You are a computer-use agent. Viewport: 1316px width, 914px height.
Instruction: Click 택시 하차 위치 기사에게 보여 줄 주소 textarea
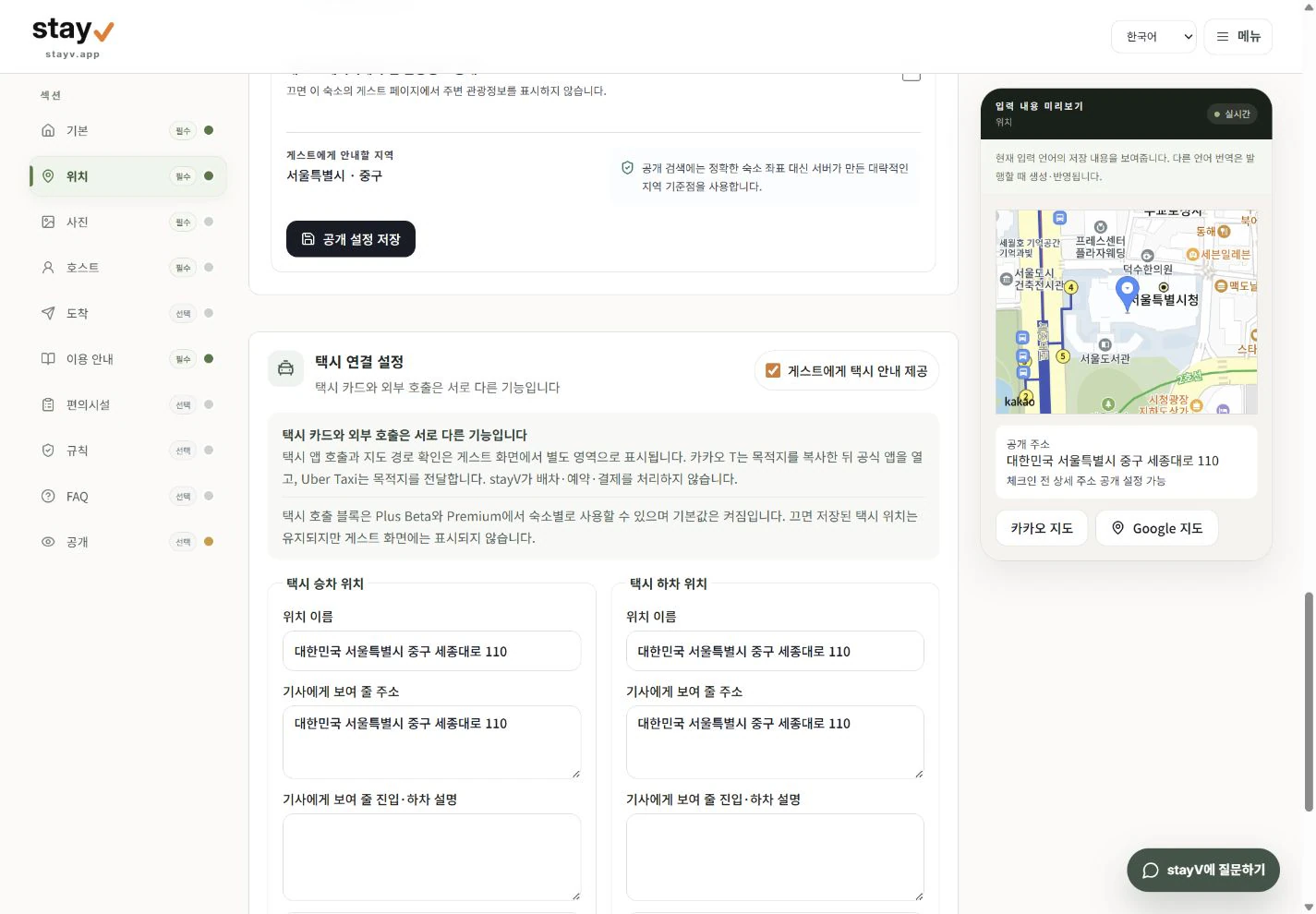click(775, 742)
